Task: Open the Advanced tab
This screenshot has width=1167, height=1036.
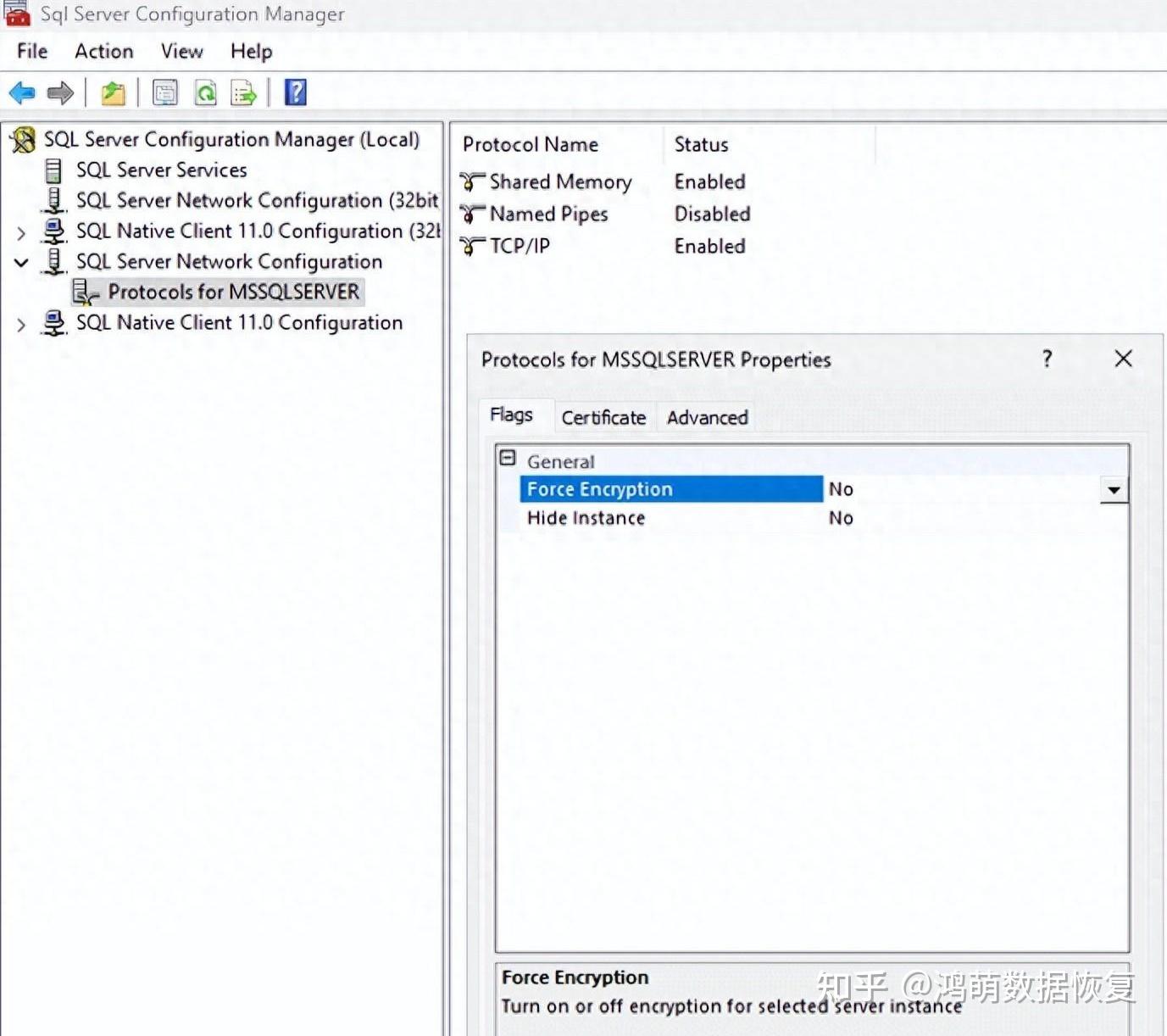Action: (x=705, y=417)
